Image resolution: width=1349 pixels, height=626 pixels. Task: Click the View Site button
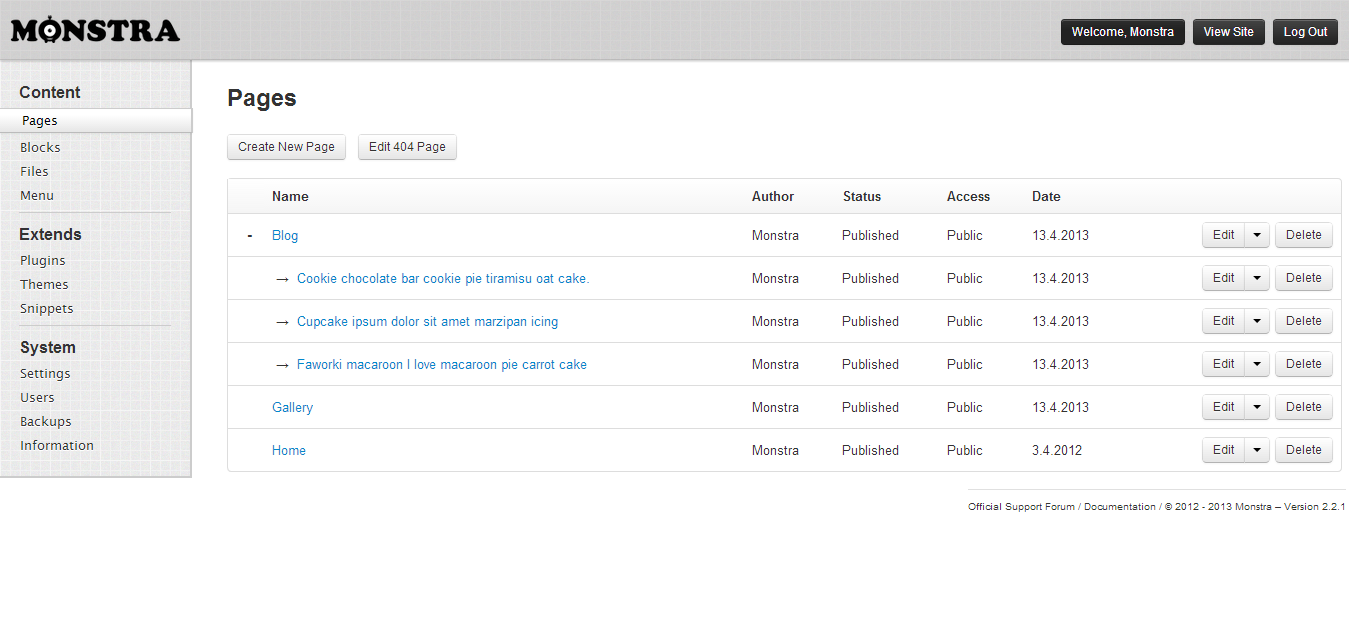(x=1228, y=32)
